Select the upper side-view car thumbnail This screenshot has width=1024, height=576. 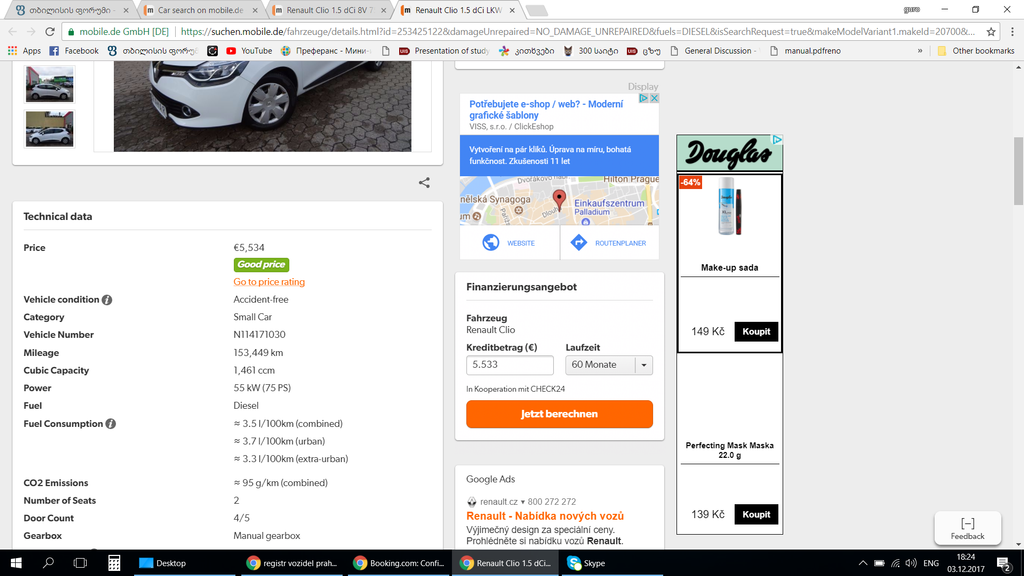(x=50, y=84)
